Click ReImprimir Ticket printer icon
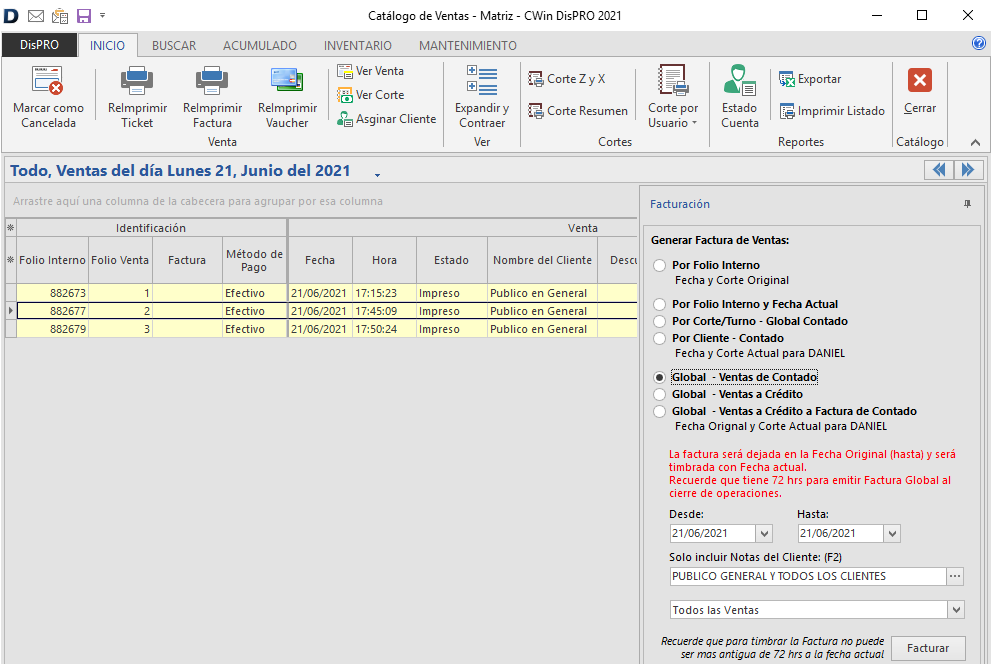The height and width of the screenshot is (664, 992). tap(137, 80)
